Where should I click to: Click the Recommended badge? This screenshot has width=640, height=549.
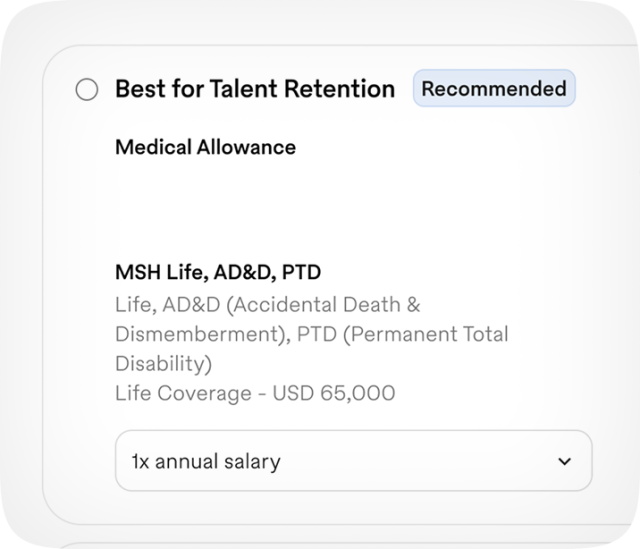(494, 88)
